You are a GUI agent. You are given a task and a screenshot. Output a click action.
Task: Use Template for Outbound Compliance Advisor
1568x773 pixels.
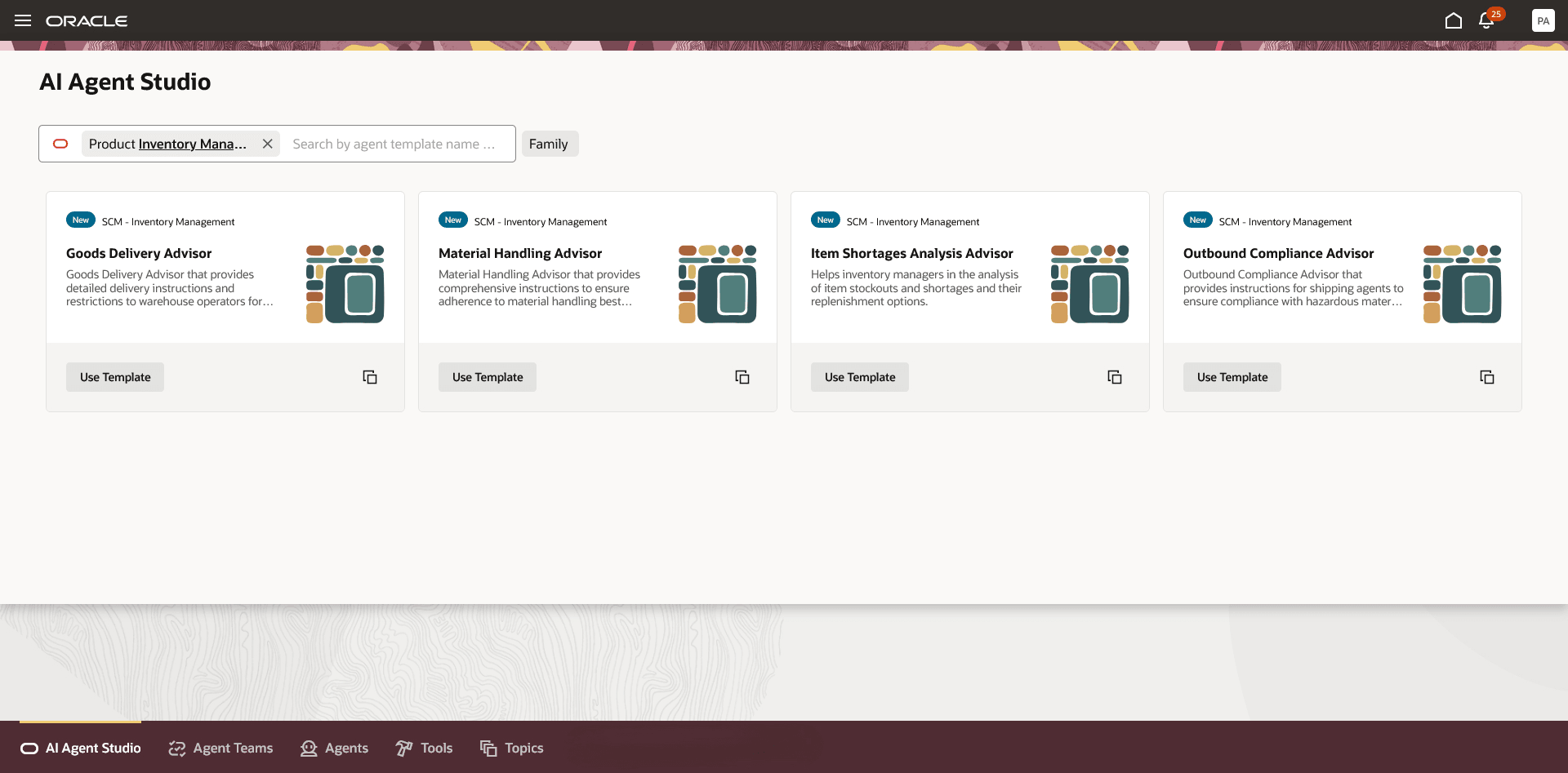1232,377
